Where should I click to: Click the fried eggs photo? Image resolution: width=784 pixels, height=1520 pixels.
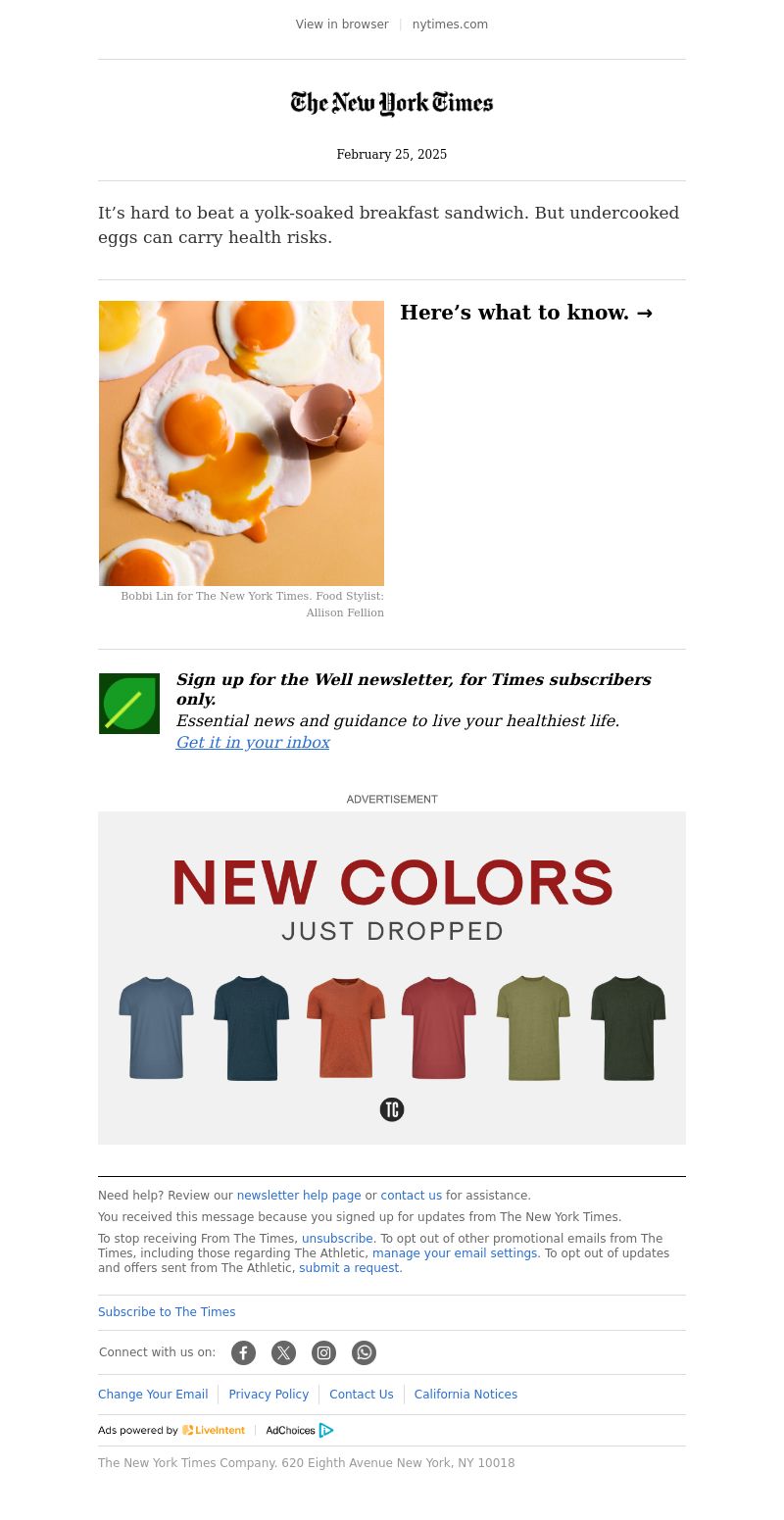point(241,443)
